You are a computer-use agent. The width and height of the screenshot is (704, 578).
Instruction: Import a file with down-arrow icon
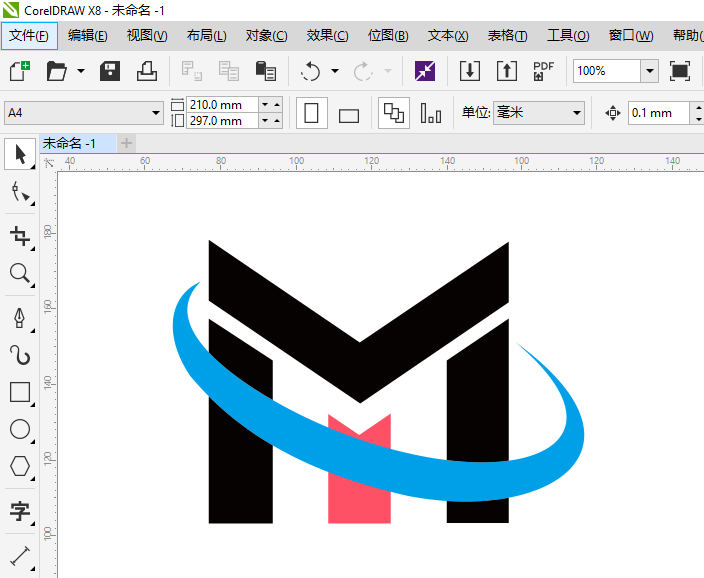click(470, 71)
